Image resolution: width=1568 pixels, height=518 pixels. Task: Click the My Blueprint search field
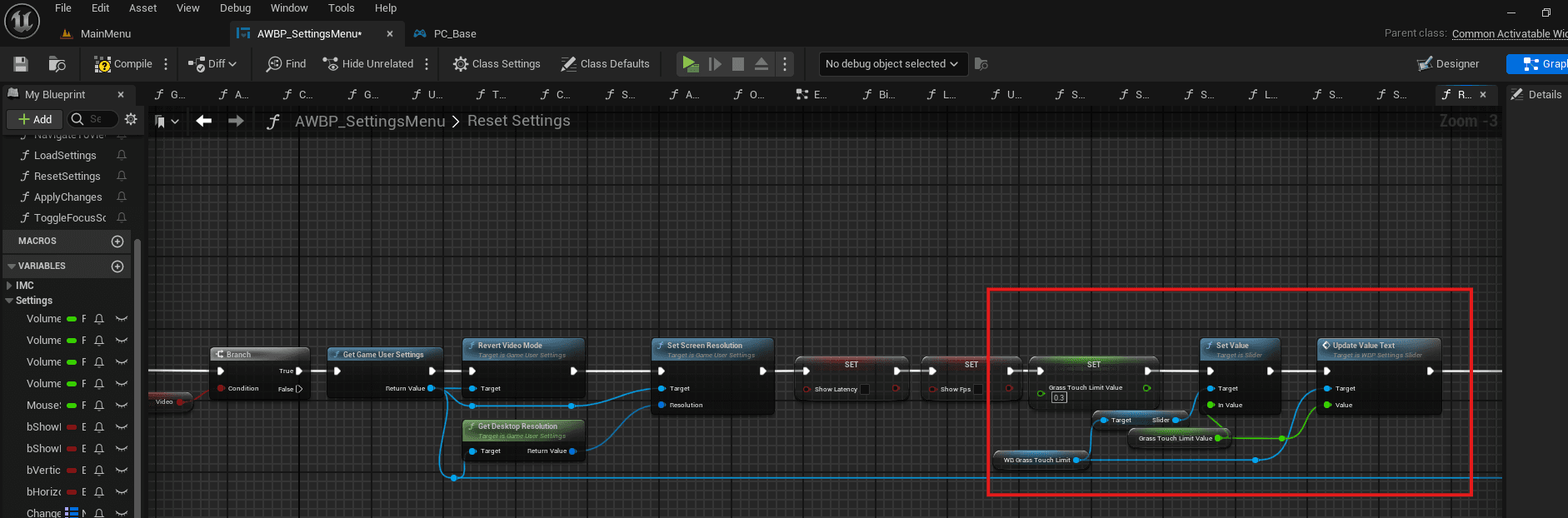(x=92, y=119)
